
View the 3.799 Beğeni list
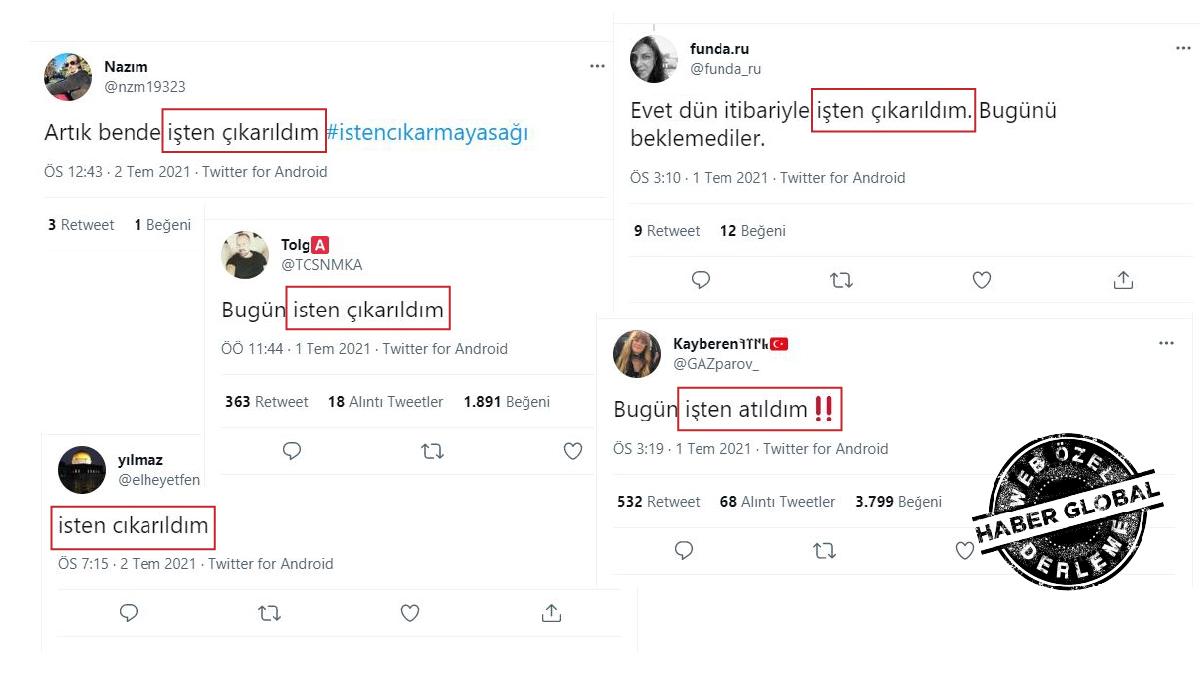tap(898, 502)
